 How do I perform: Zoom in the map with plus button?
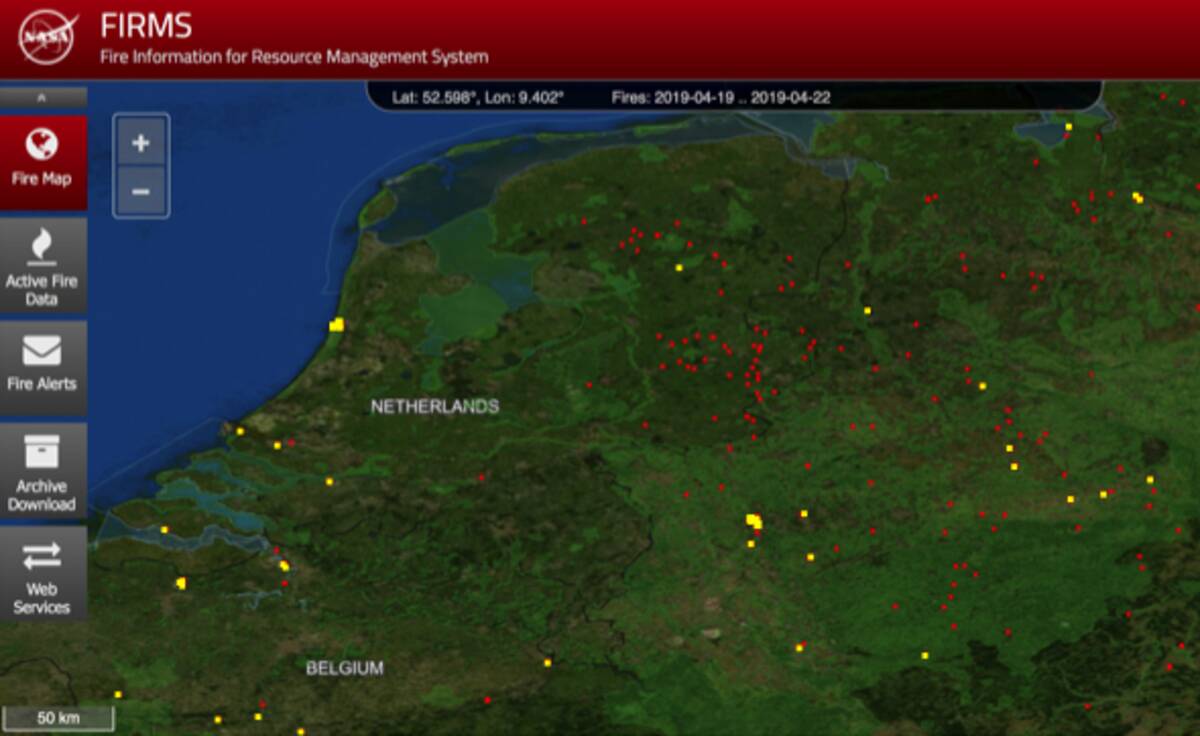(x=141, y=143)
